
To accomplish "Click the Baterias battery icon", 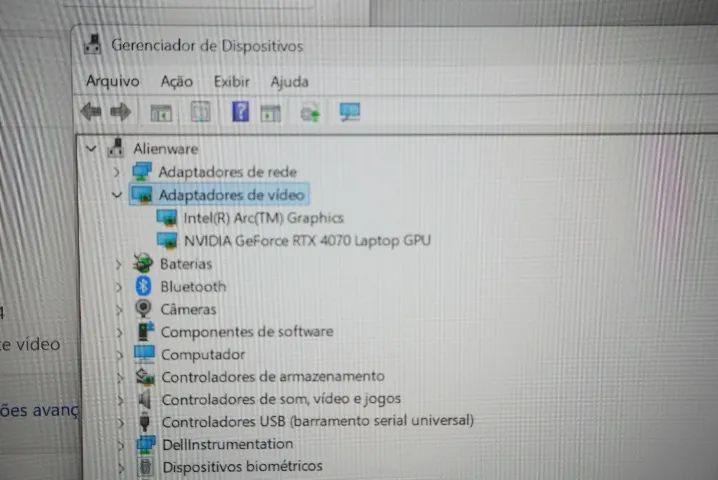I will (x=143, y=263).
